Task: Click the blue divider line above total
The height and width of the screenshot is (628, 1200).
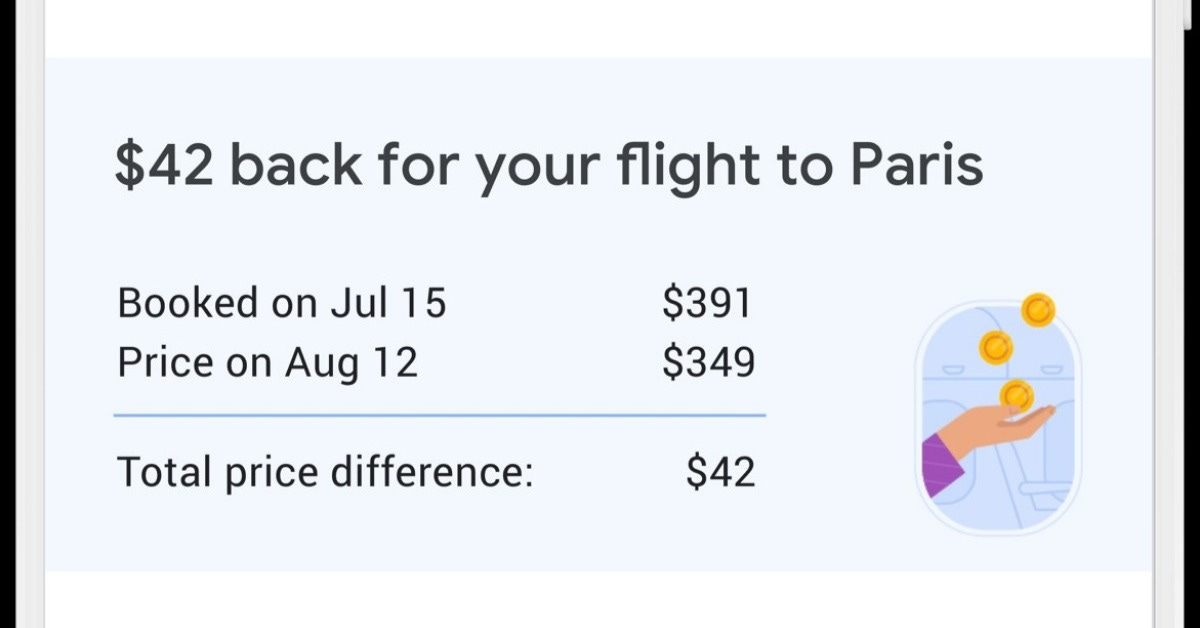Action: tap(440, 413)
